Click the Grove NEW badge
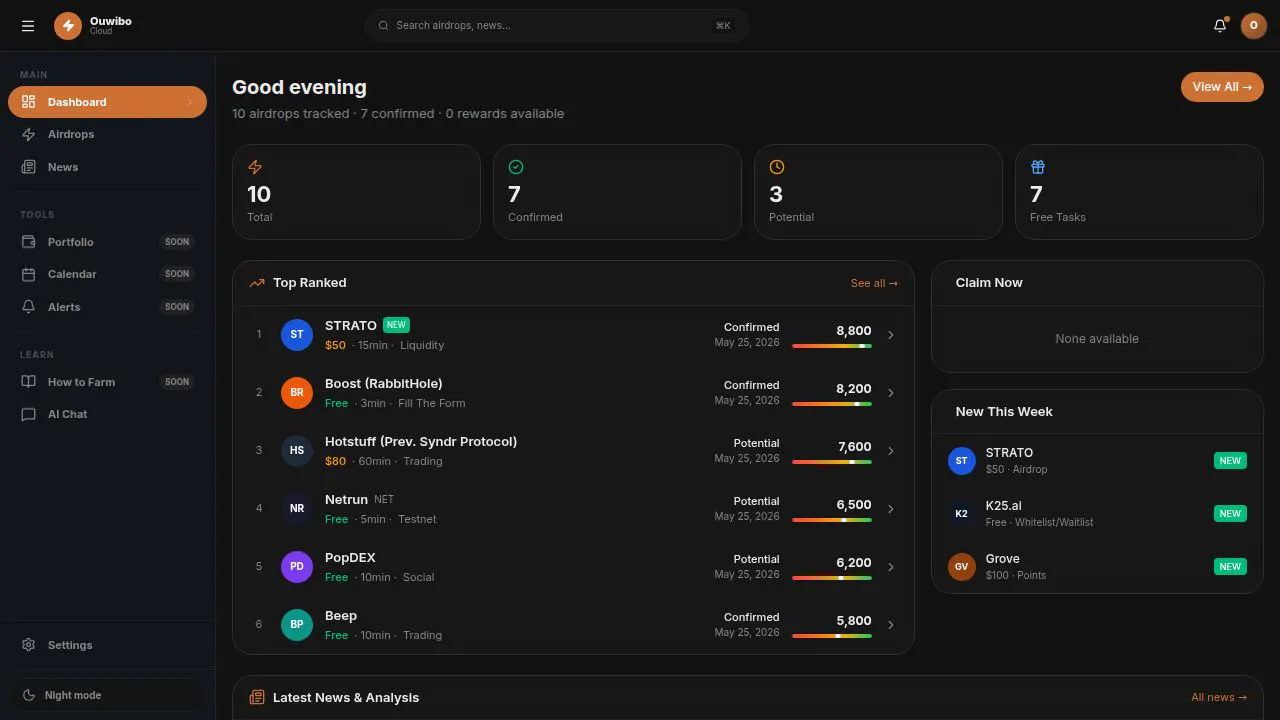 tap(1230, 567)
